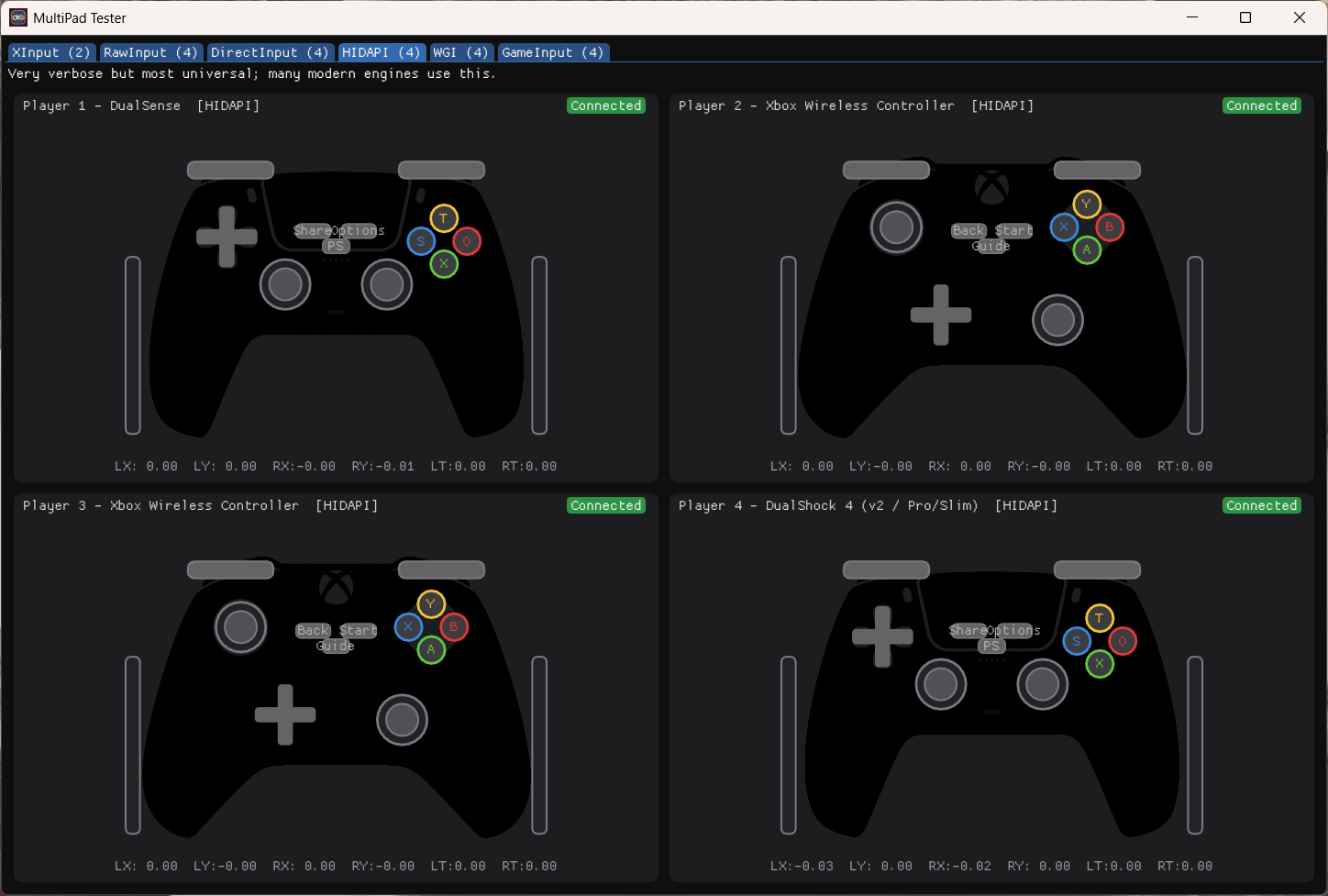The height and width of the screenshot is (896, 1328).
Task: Click Player 2's red B button
Action: tap(1110, 227)
